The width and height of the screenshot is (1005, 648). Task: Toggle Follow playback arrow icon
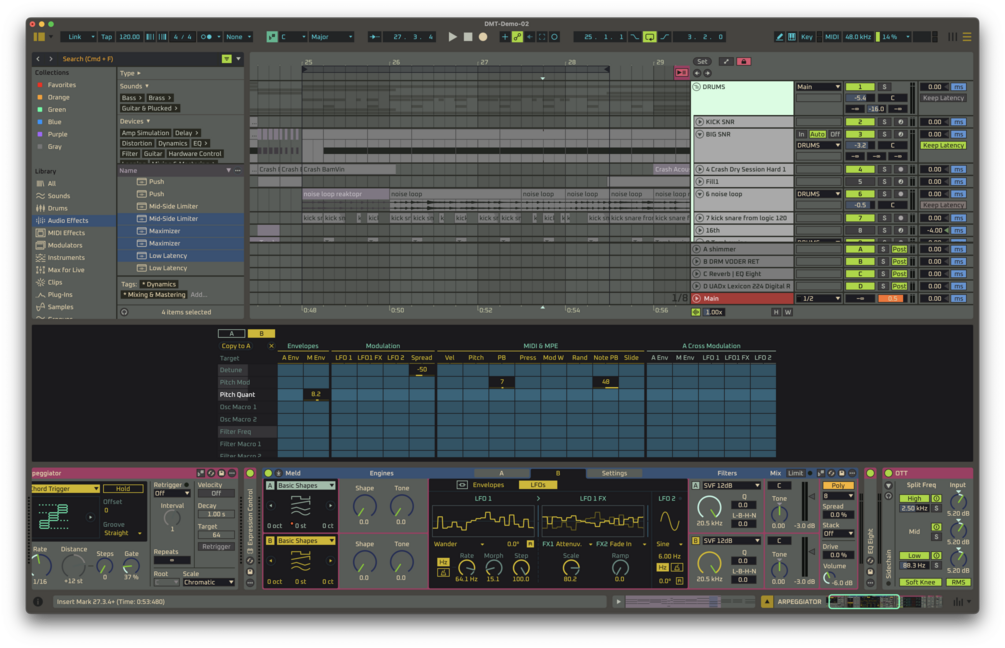(x=374, y=37)
